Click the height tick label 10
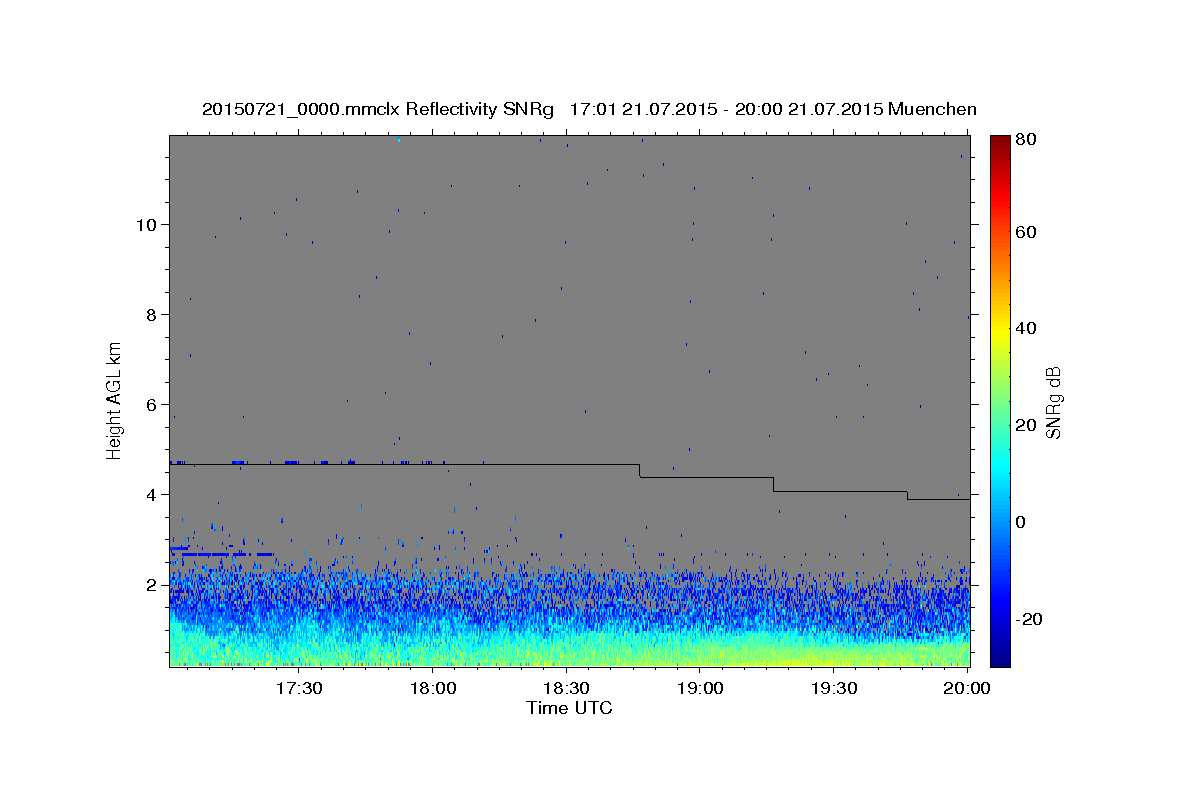1200x800 pixels. coord(145,224)
